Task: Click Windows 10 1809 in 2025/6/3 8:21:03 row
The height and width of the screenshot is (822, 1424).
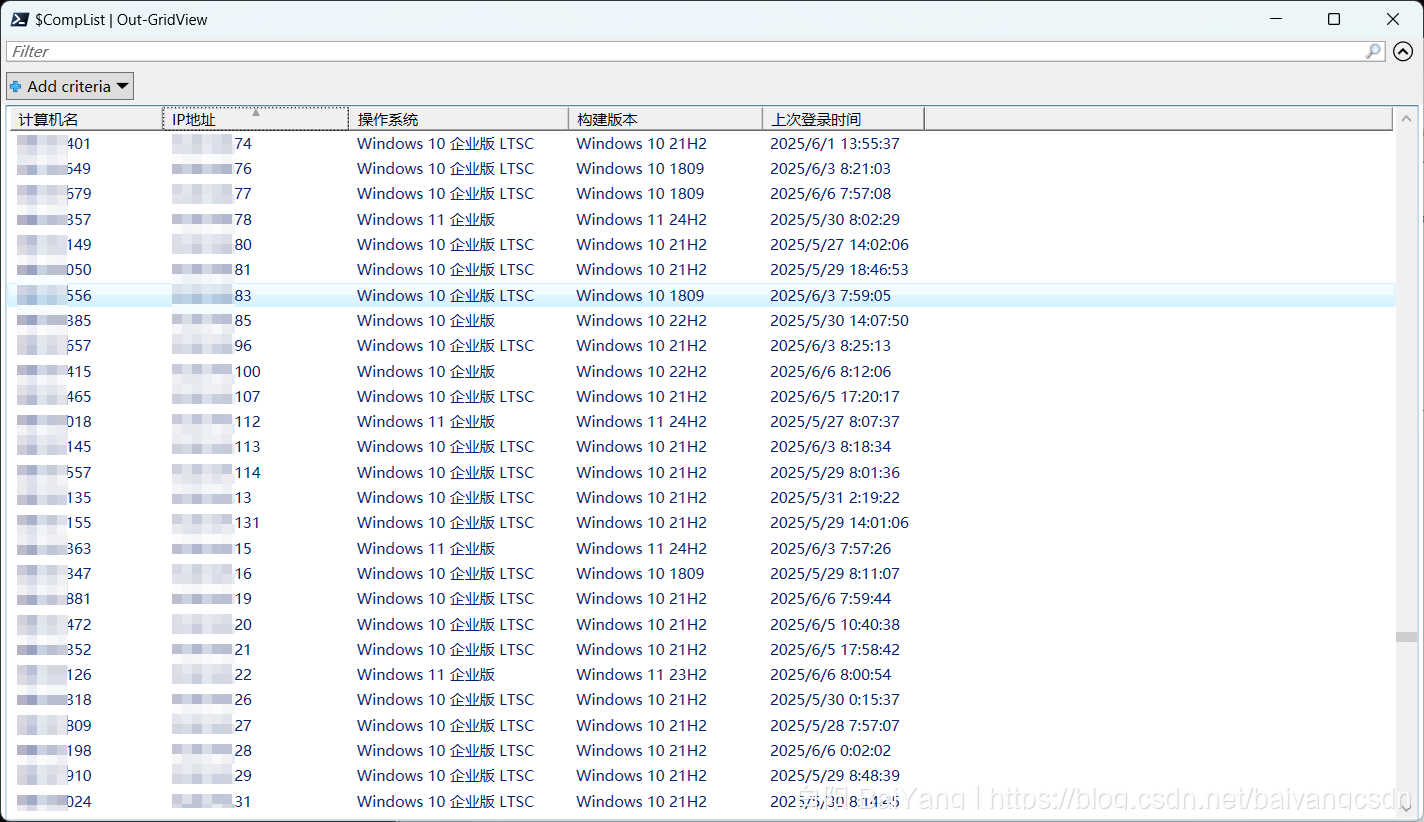Action: (640, 168)
